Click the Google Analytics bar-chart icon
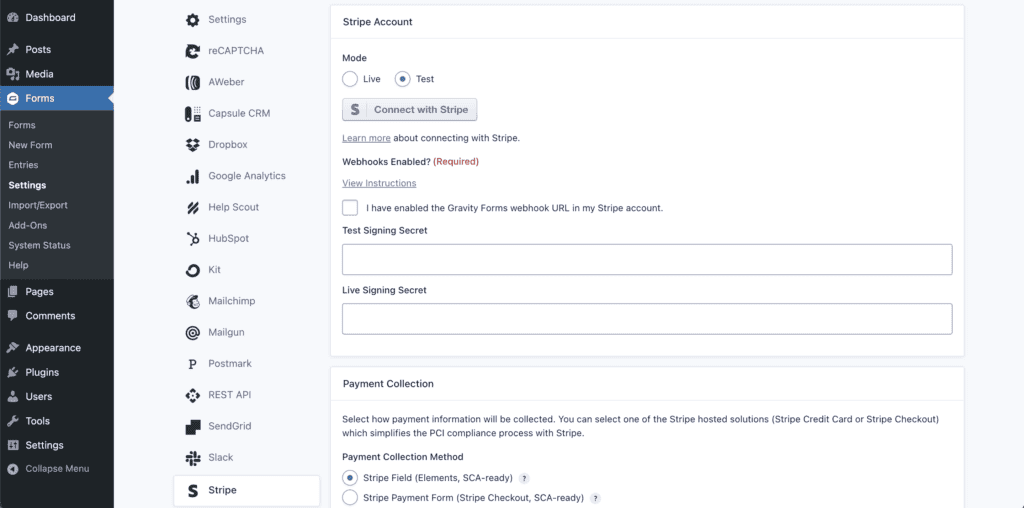Image resolution: width=1024 pixels, height=508 pixels. pyautogui.click(x=193, y=176)
